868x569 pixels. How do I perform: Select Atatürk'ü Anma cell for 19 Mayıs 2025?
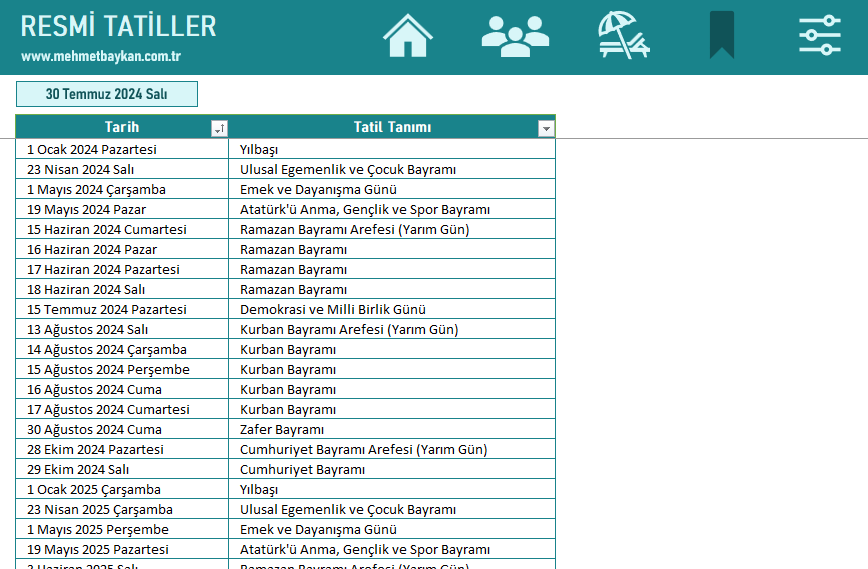click(x=392, y=548)
